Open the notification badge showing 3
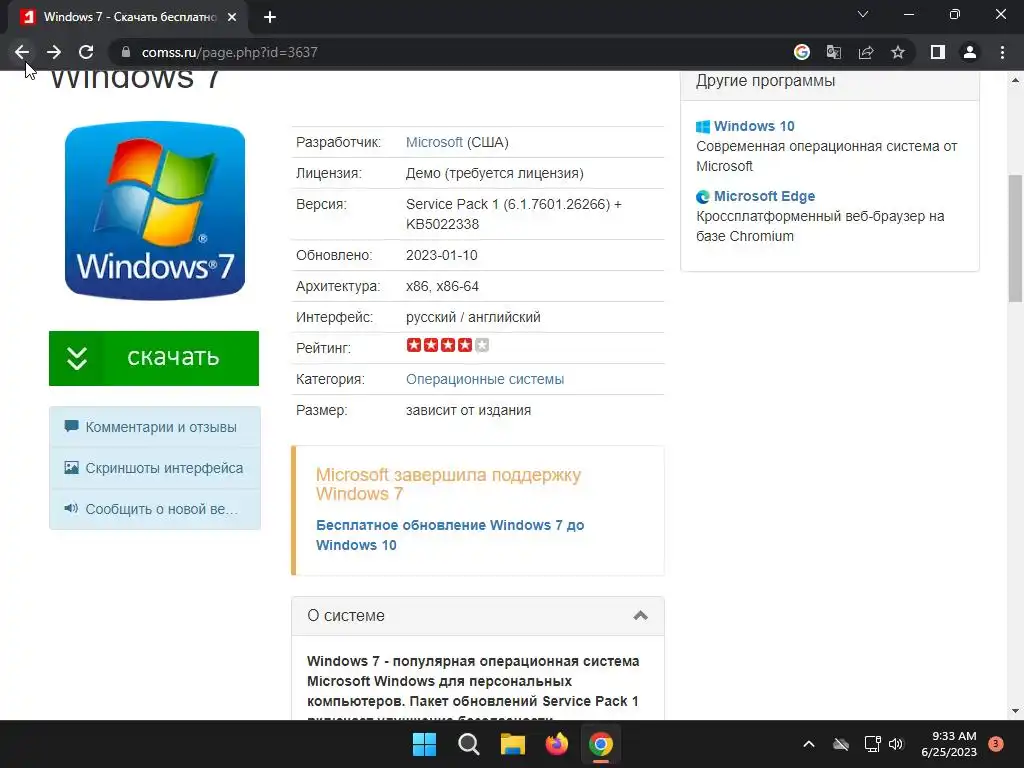The image size is (1024, 768). pos(996,744)
